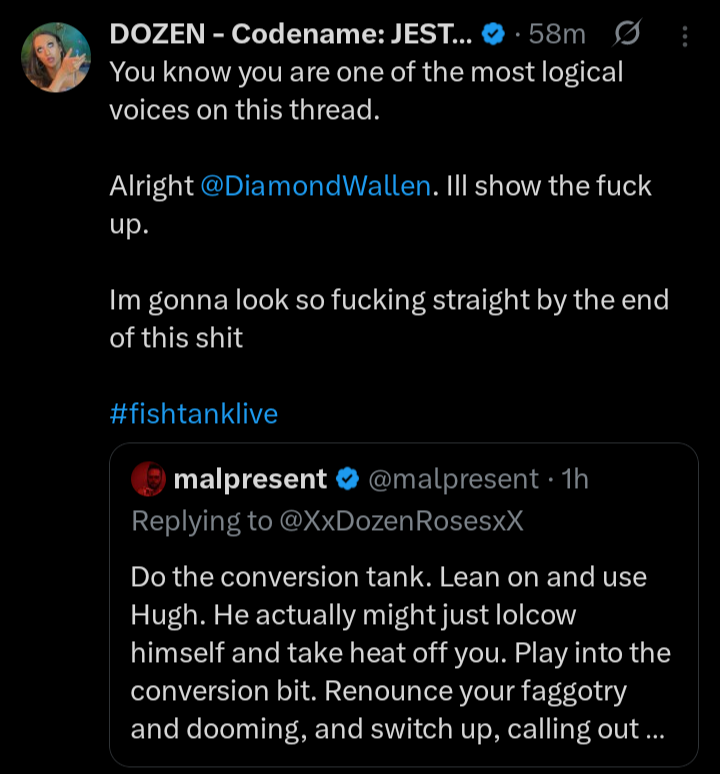Click the 'Alright' line of the post

(x=380, y=205)
